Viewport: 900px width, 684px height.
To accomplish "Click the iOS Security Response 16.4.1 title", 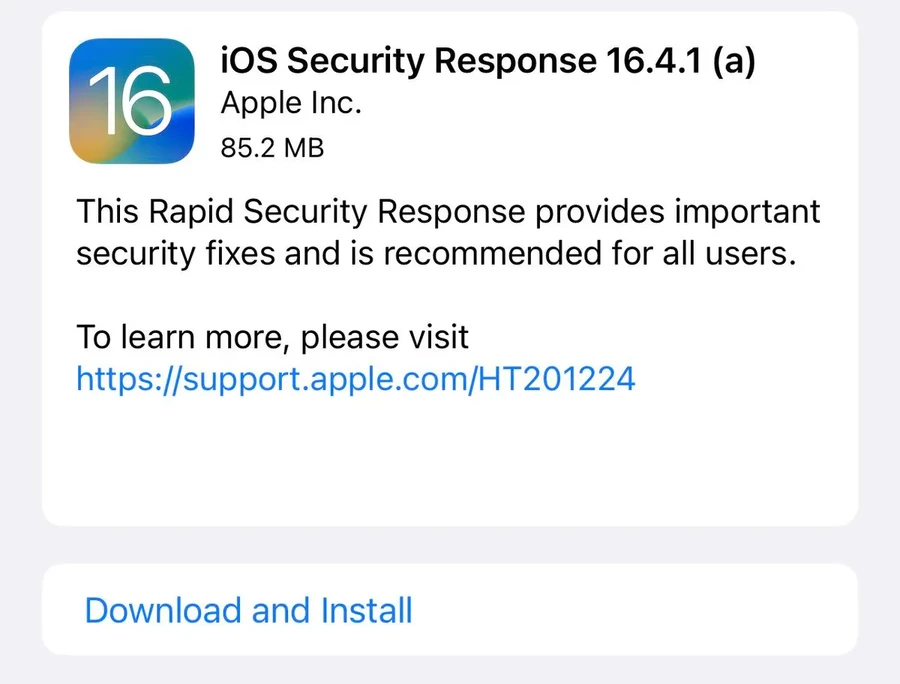I will coord(487,60).
